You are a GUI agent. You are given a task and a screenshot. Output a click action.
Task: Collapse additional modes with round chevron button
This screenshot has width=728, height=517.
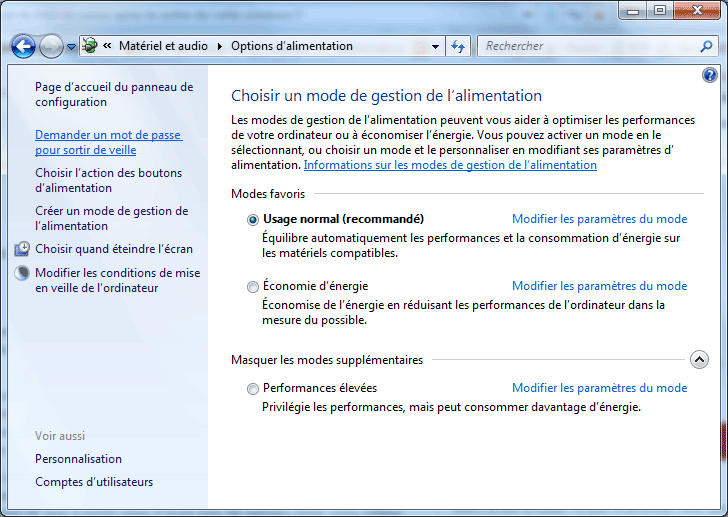pos(699,359)
